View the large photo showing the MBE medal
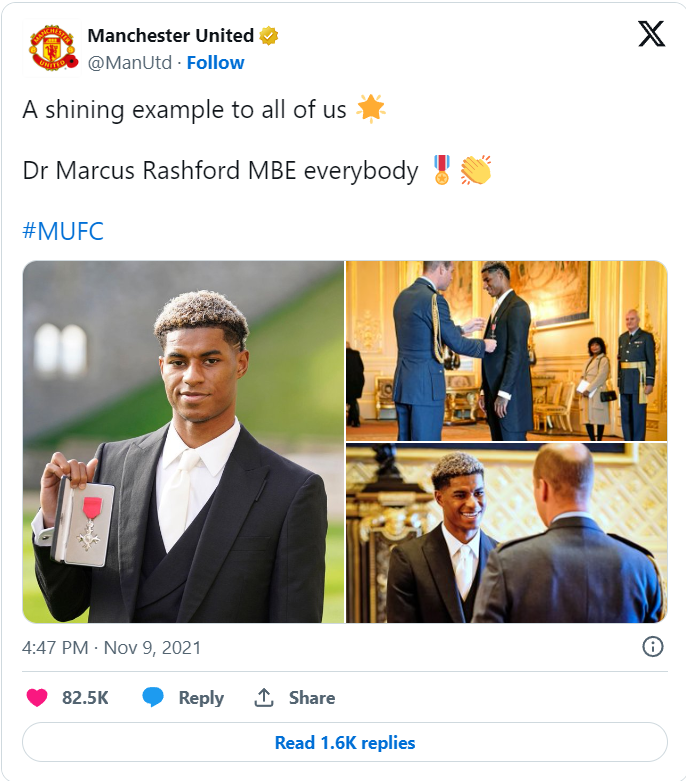The width and height of the screenshot is (686, 781). pos(183,442)
